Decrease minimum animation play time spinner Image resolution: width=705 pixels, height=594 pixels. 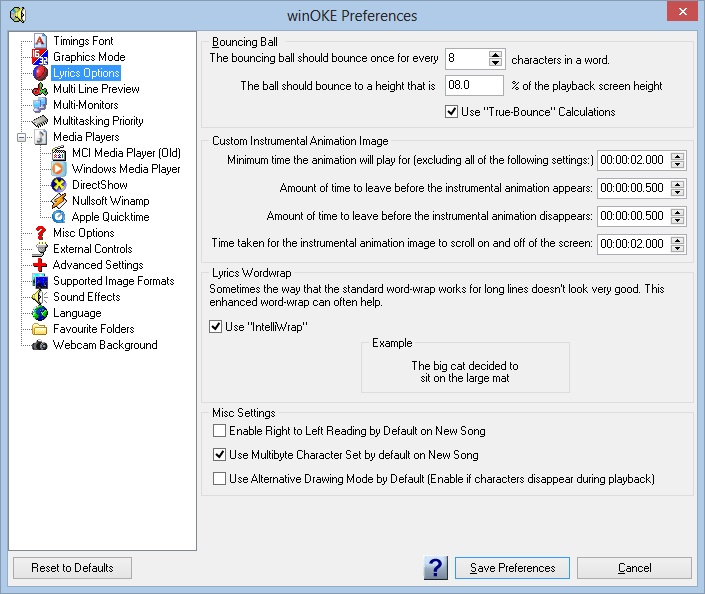pos(677,165)
